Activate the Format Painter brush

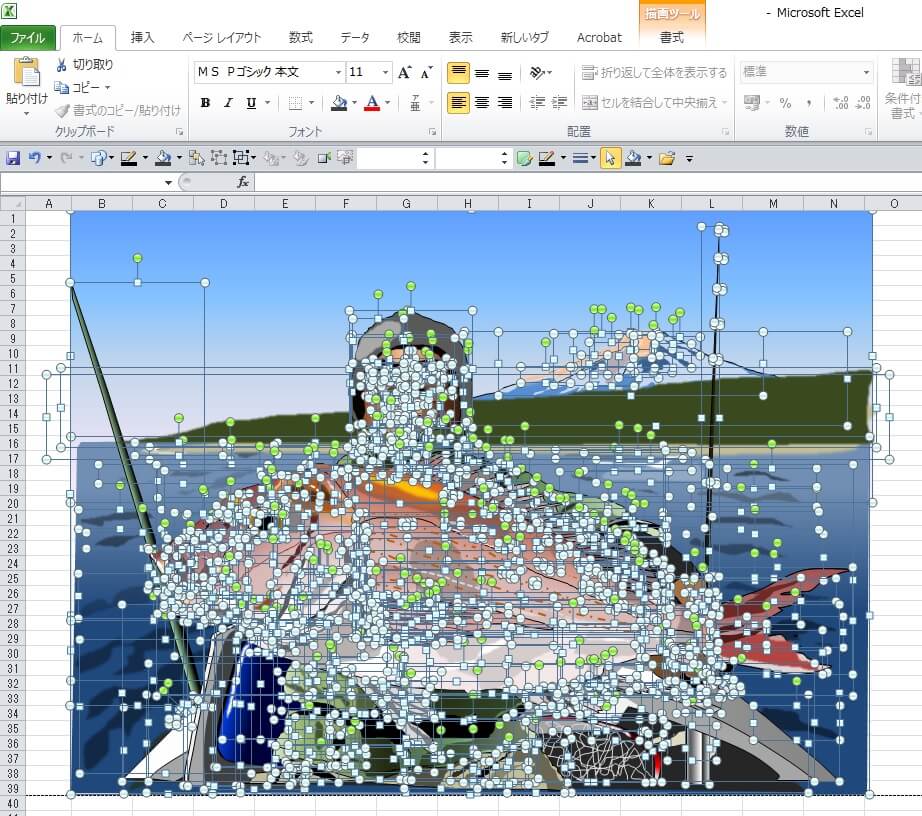pos(62,110)
